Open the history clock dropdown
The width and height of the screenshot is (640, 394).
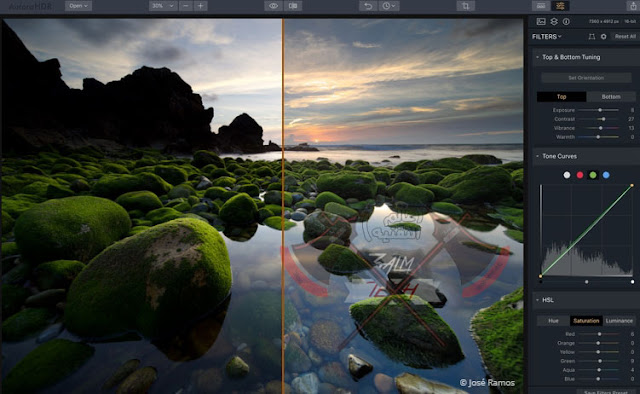[x=388, y=6]
